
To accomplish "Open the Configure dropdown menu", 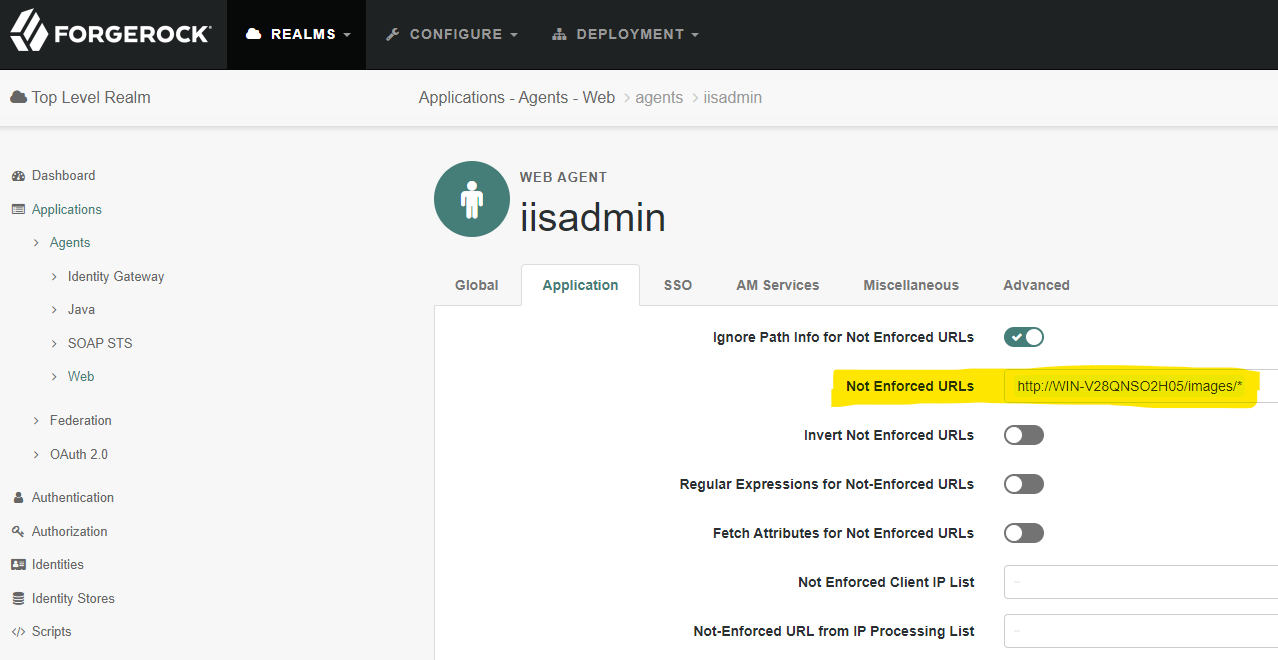I will tap(451, 34).
